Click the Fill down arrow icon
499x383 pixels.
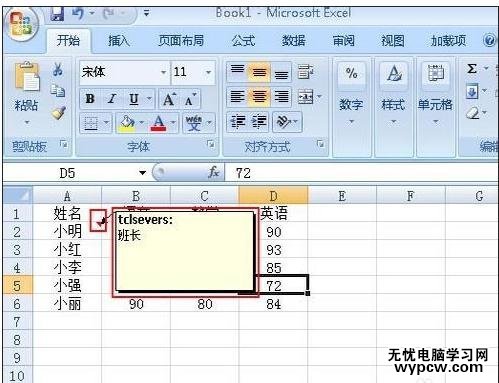[x=472, y=91]
